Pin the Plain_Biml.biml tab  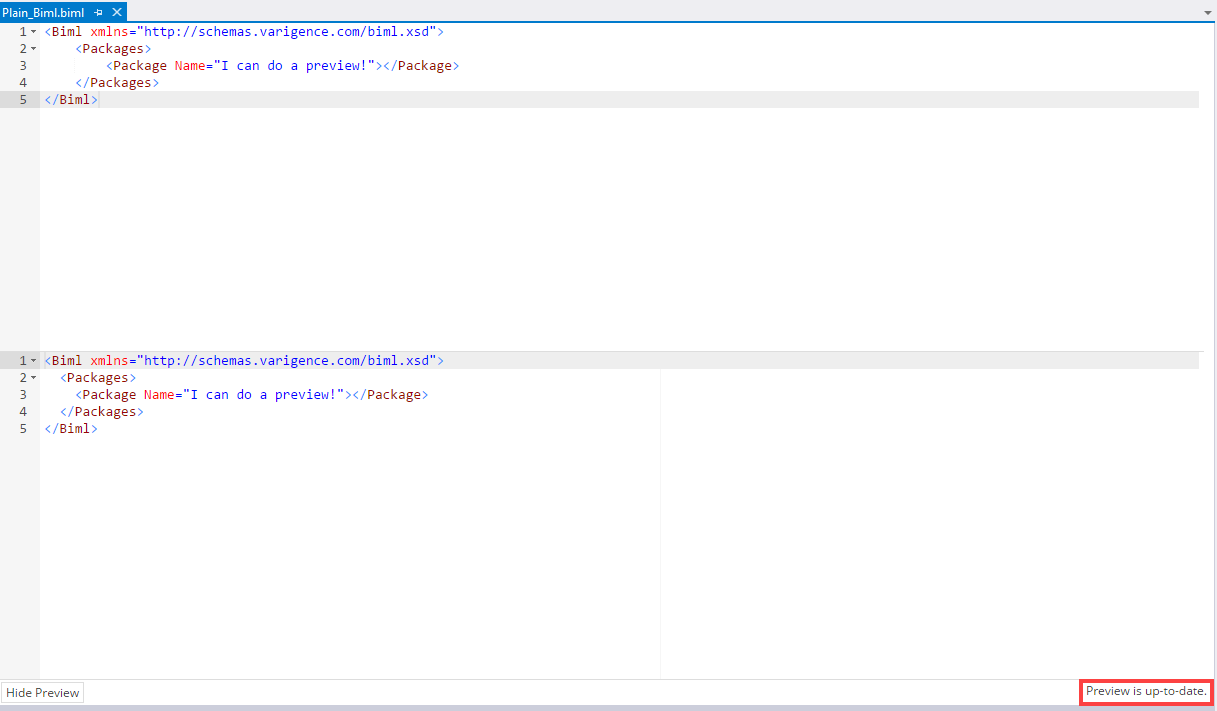pyautogui.click(x=99, y=12)
